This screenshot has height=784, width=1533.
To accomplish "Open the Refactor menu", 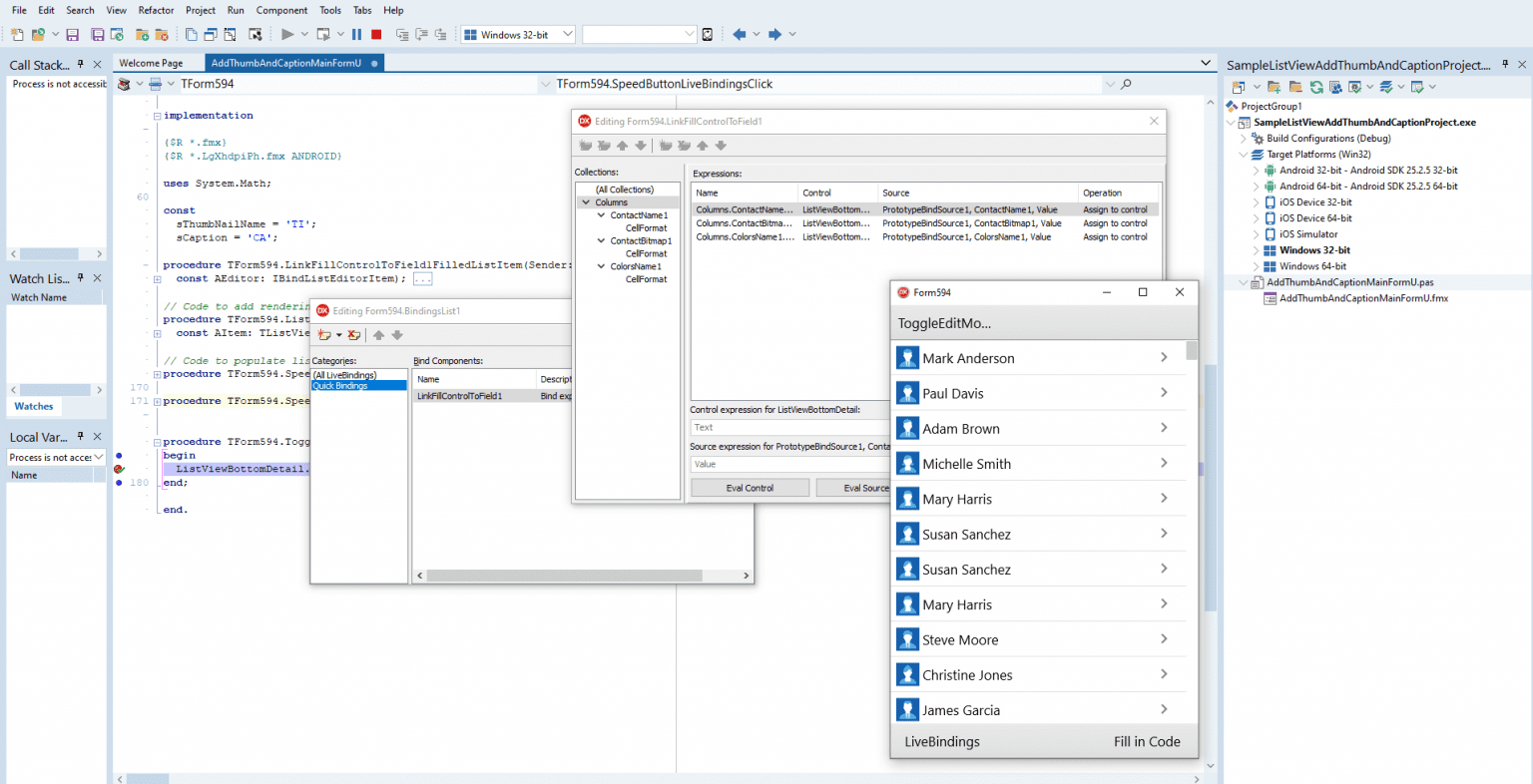I will point(156,10).
